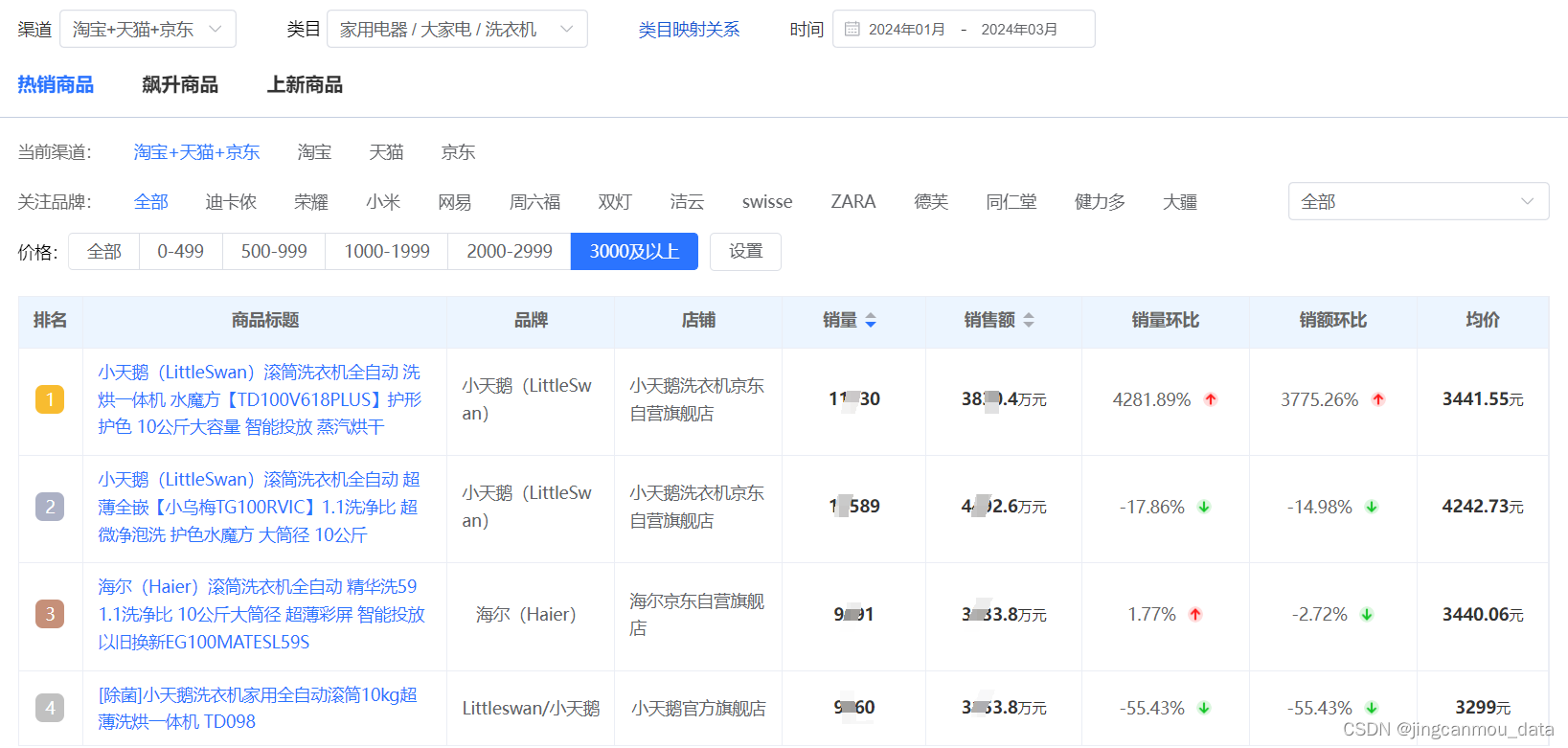Filter by brand 周六福
Screen dimensions: 1568x748
(x=534, y=202)
